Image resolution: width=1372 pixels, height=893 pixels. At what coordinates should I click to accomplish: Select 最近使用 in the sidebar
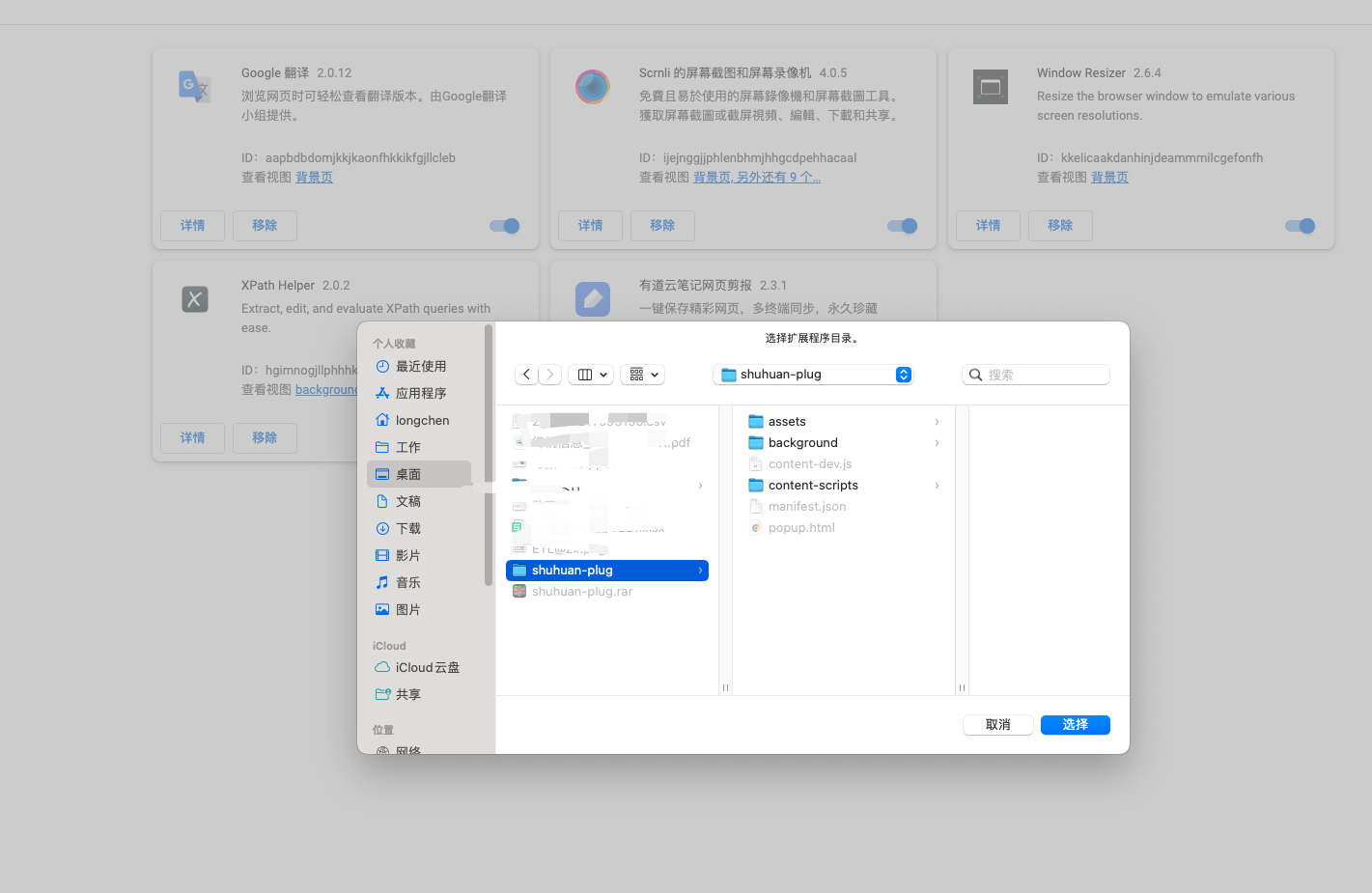point(419,367)
